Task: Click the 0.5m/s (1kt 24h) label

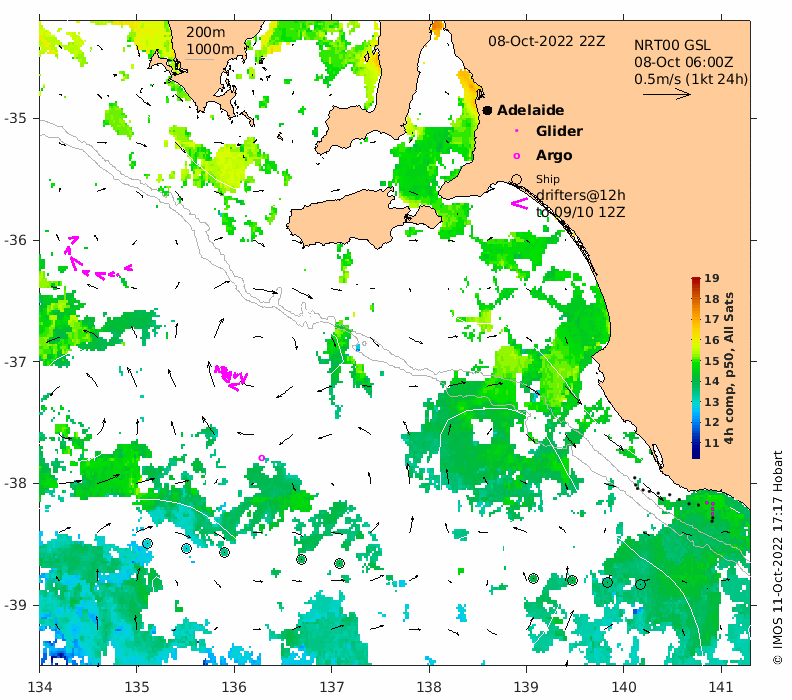Action: [691, 79]
